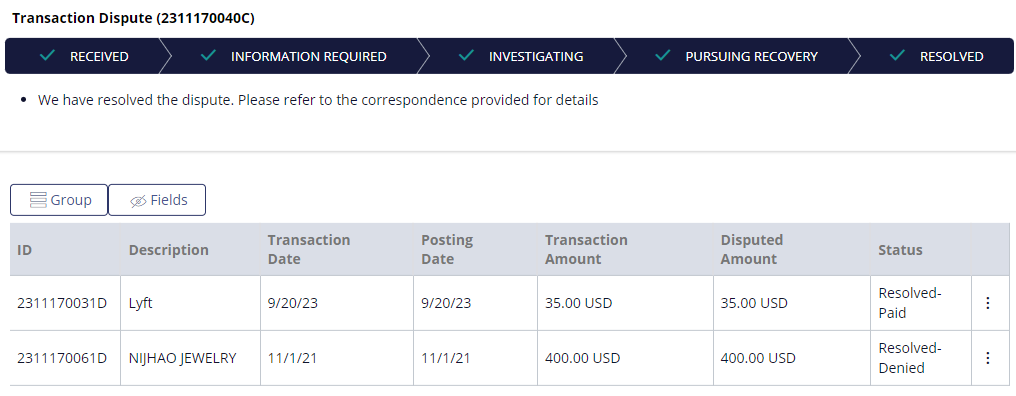This screenshot has height=396, width=1016.
Task: Select the RECEIVED stage tab
Action: pos(84,56)
